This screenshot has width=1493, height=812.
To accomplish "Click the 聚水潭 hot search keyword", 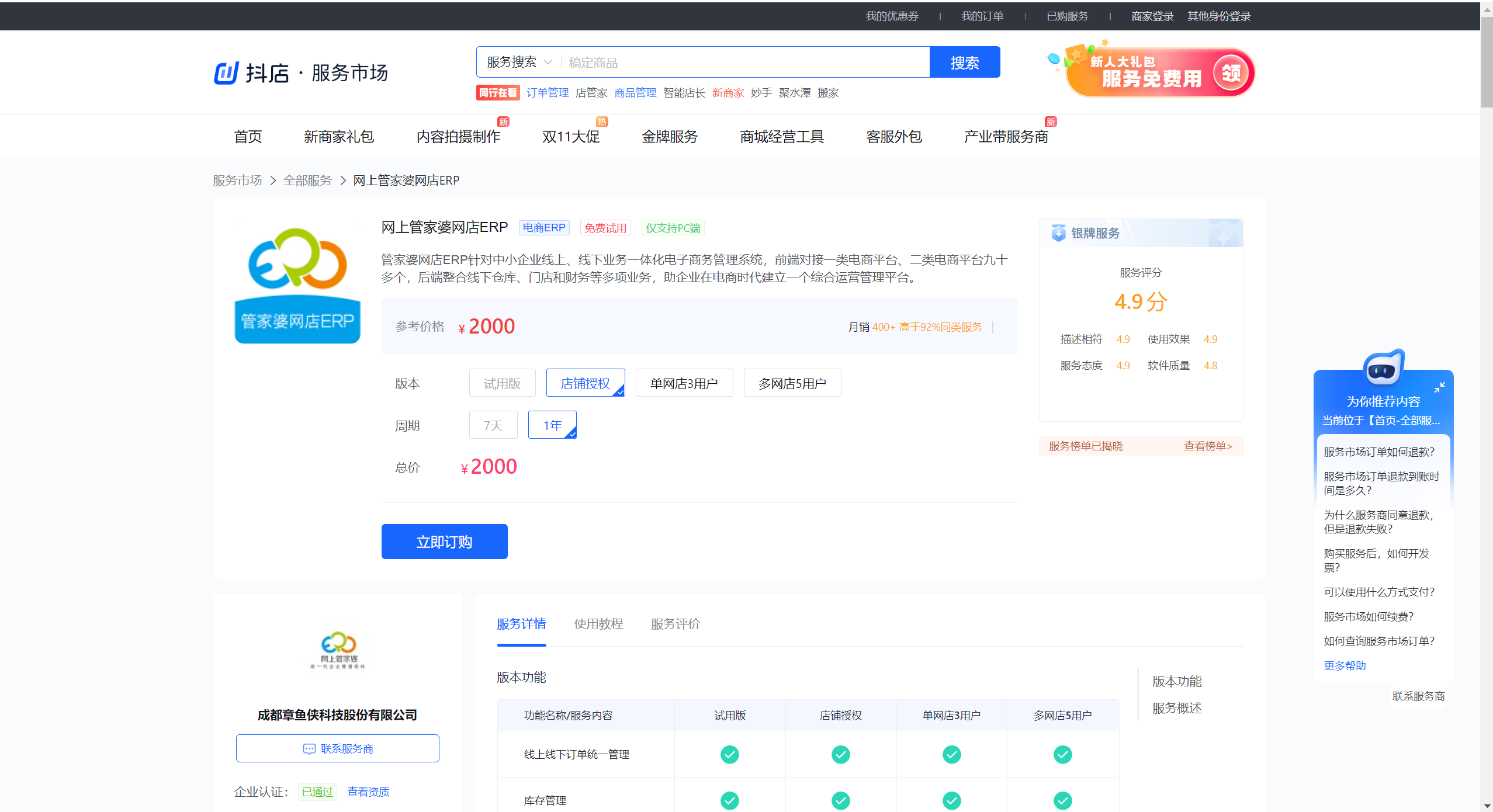I will 795,93.
